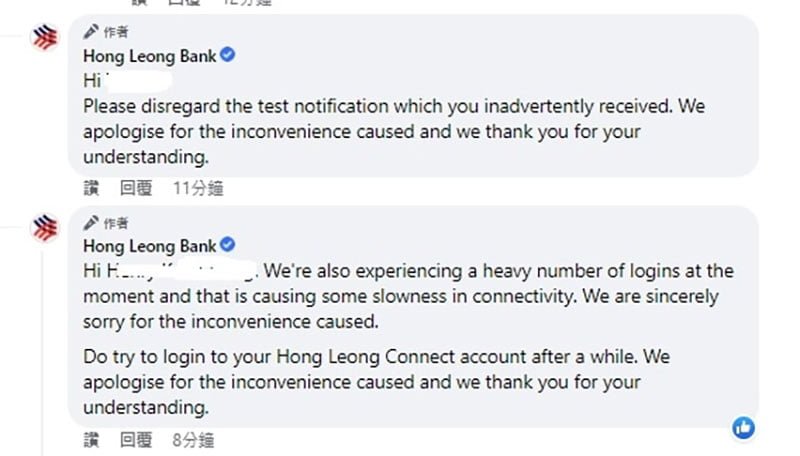
Task: Like the first Hong Leong Bank comment
Action: pos(91,188)
